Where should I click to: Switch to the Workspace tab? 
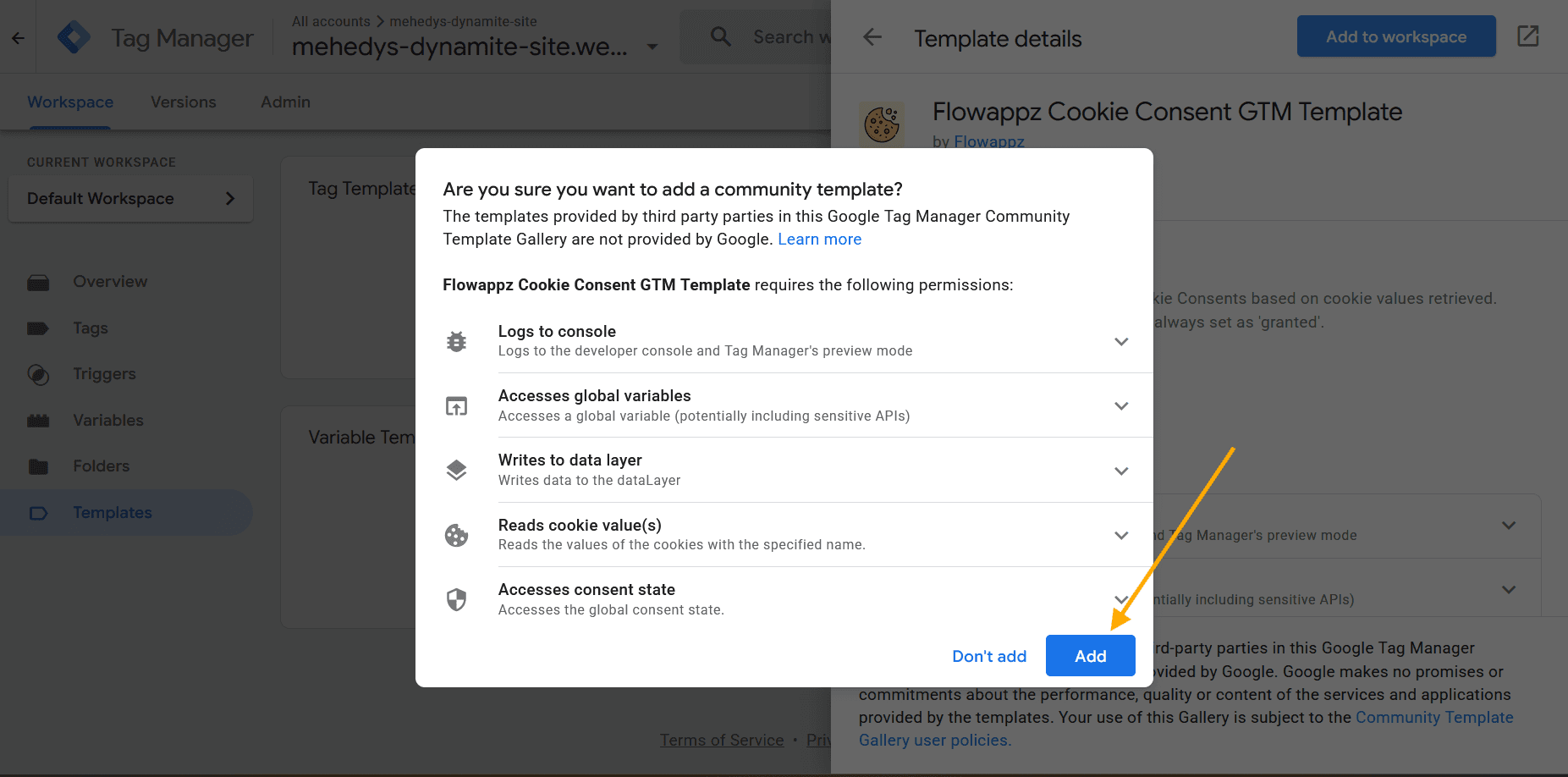coord(70,102)
